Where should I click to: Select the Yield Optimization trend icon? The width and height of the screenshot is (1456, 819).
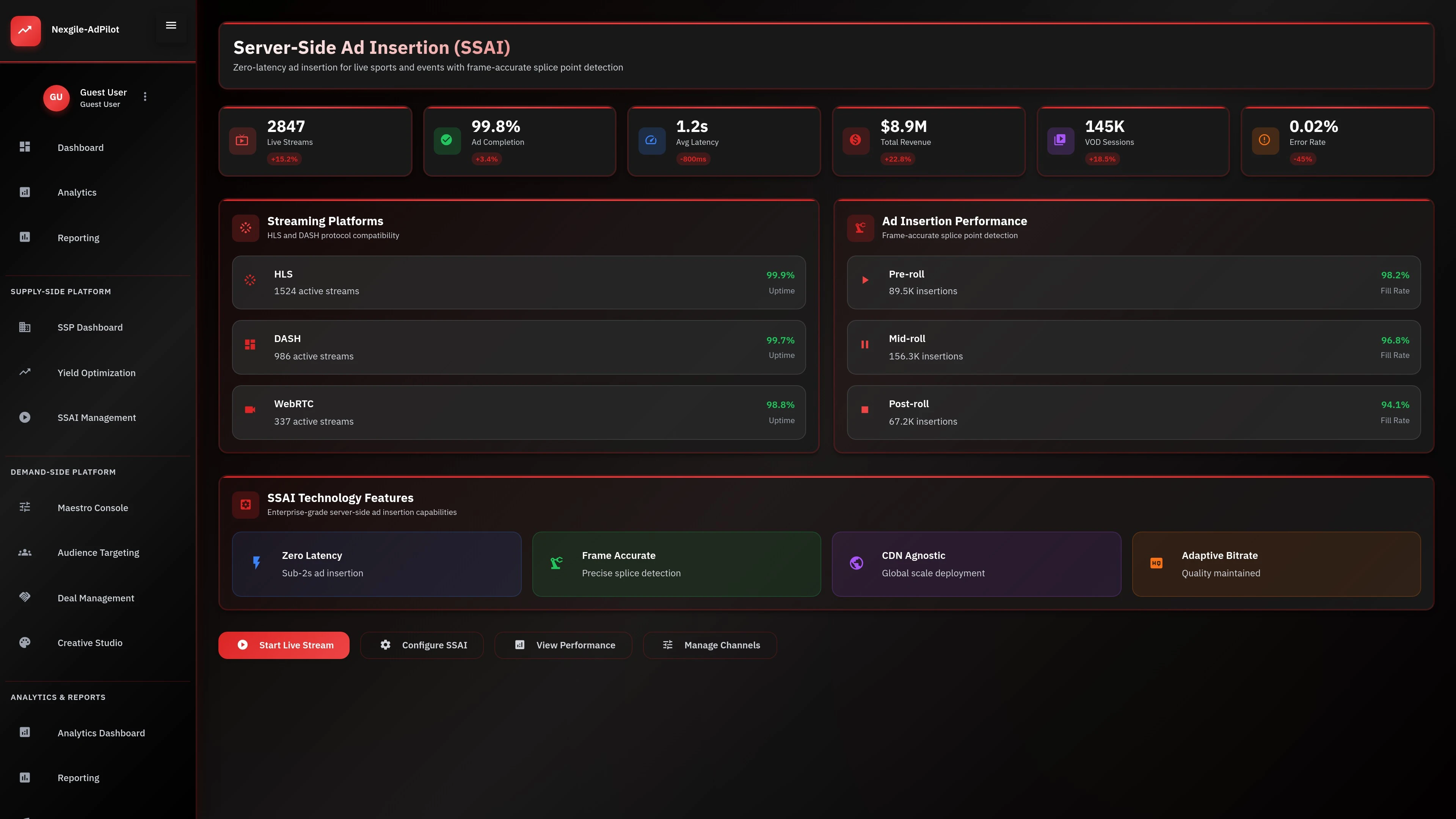click(24, 372)
